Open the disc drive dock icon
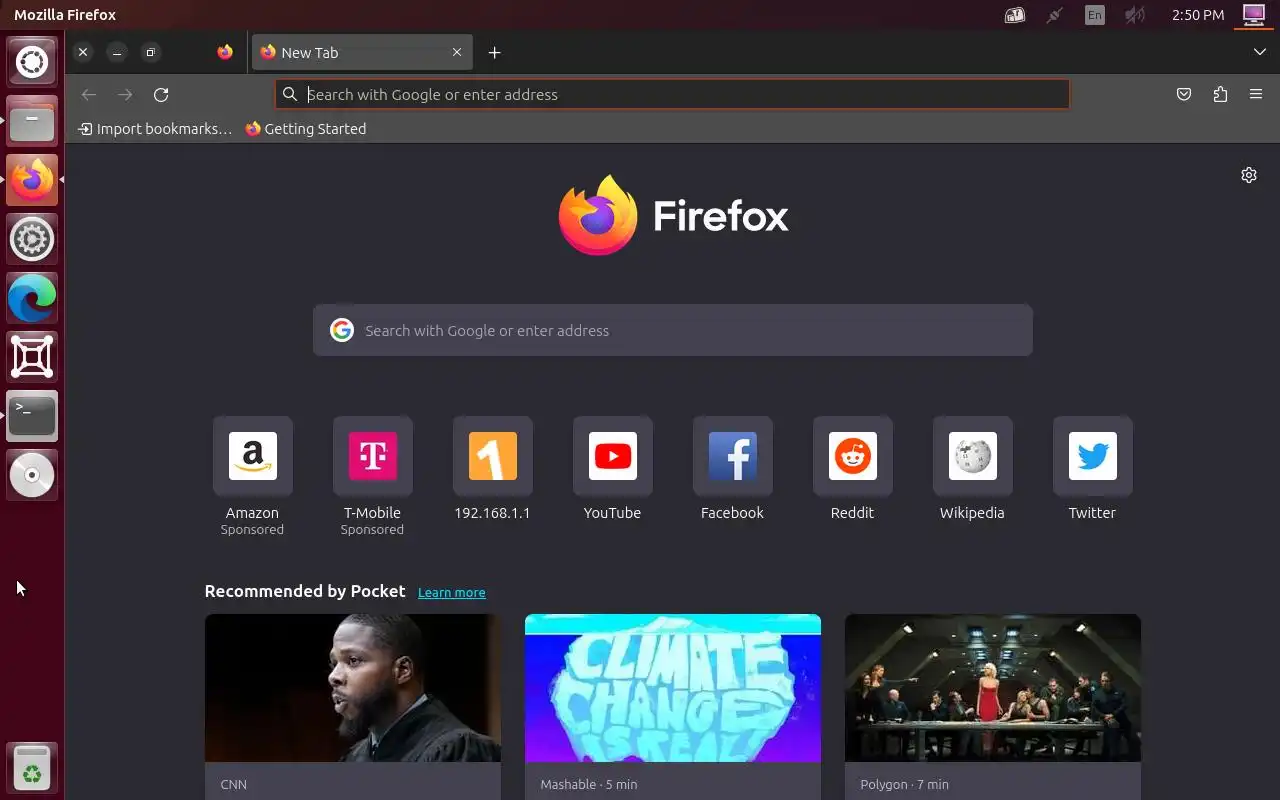Screen dimensions: 1280x800 [32, 475]
